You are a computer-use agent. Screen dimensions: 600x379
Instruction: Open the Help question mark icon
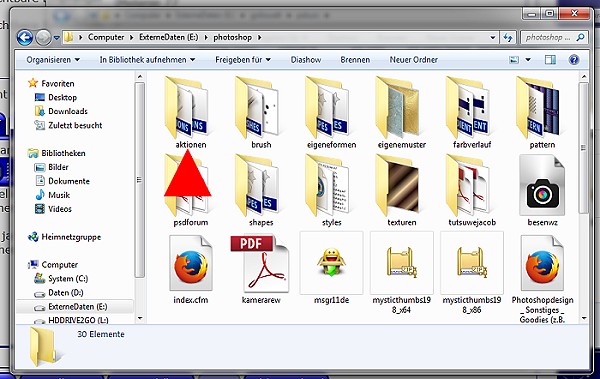pyautogui.click(x=574, y=60)
